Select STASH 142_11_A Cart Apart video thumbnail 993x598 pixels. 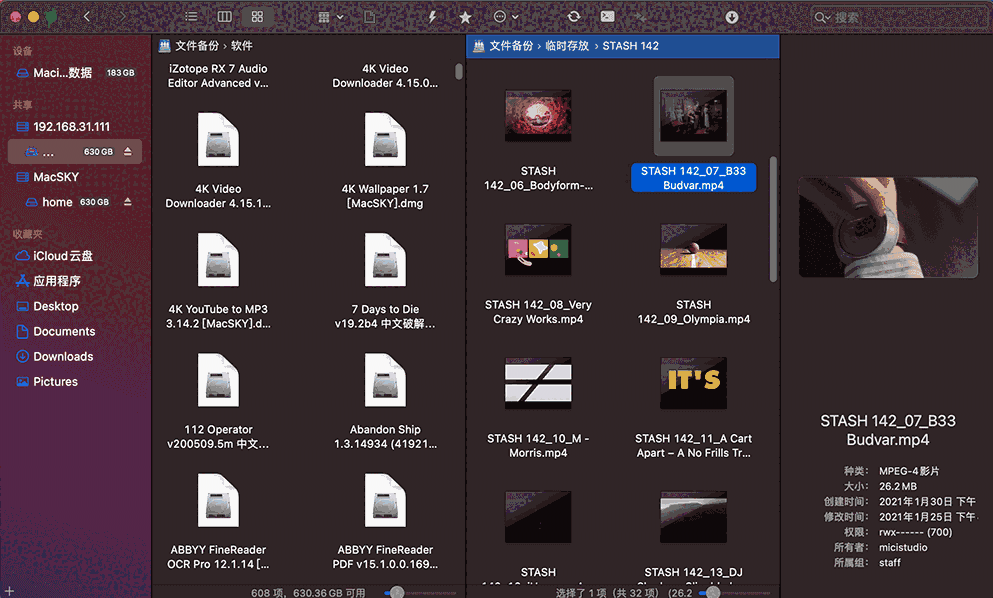(693, 381)
